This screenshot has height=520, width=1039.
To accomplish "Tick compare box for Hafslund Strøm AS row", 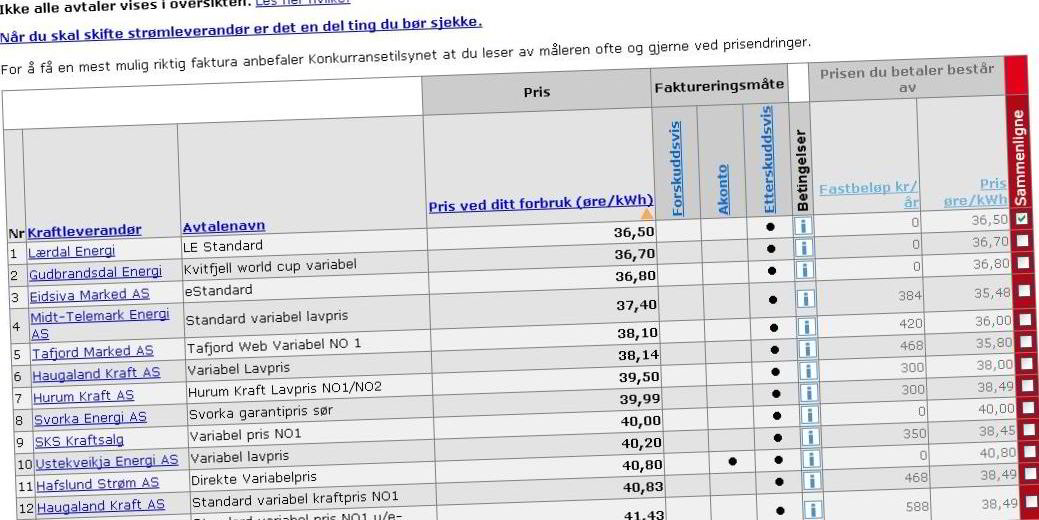I will pyautogui.click(x=1030, y=452).
